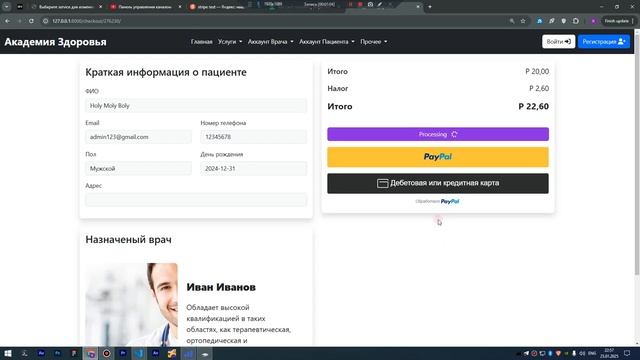Open the extensions puzzle icon in browser toolbar

pos(576,21)
